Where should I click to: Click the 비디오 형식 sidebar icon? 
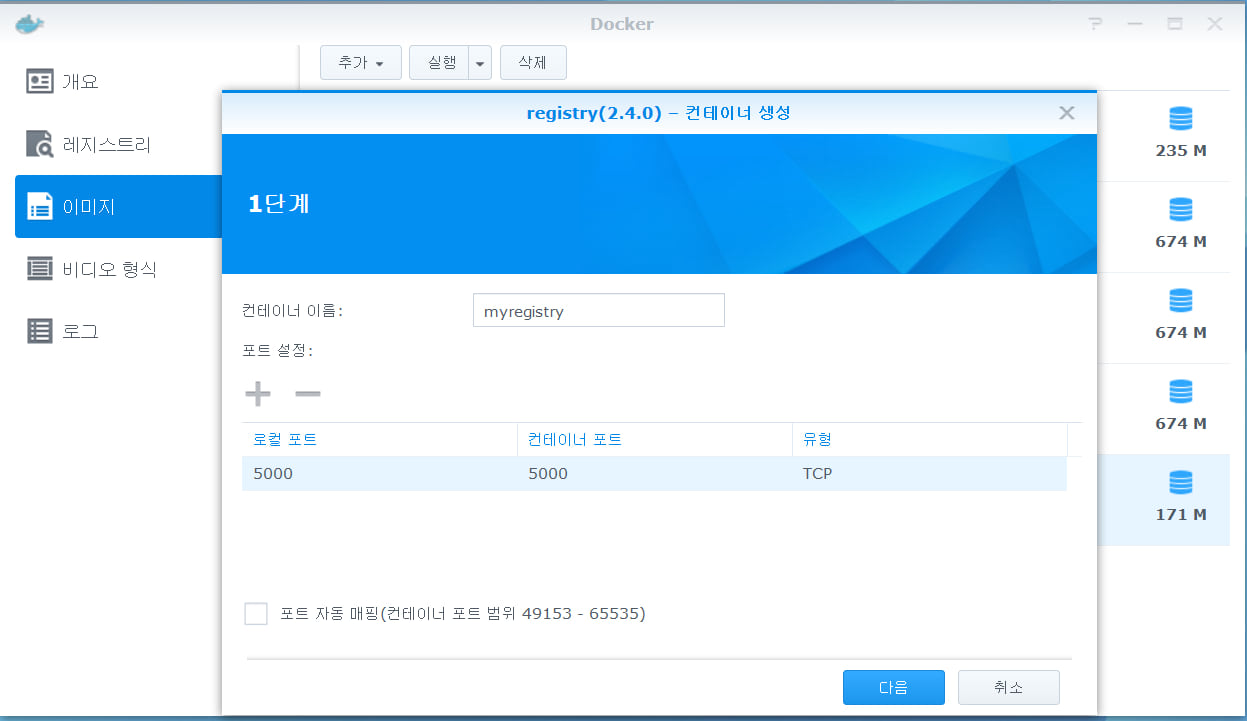click(40, 268)
